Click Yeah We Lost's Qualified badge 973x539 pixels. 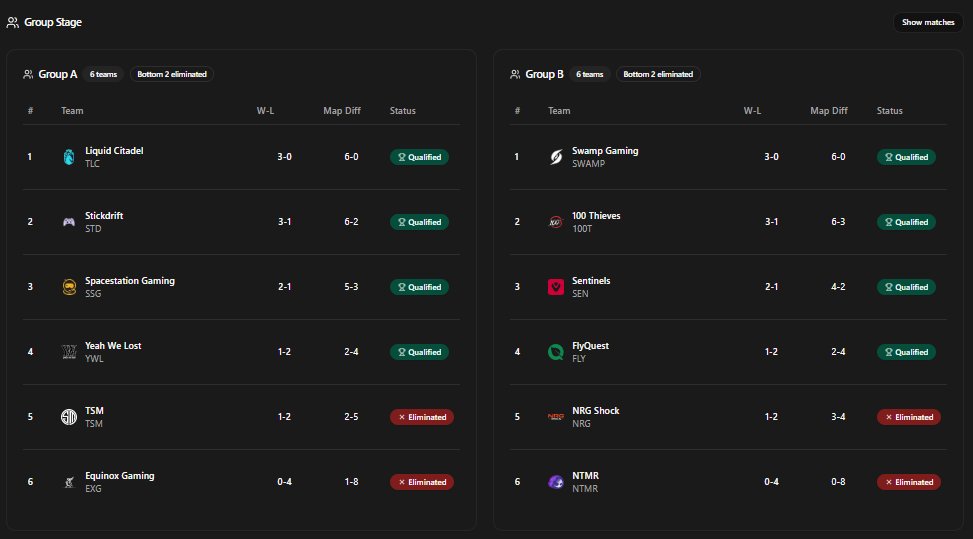419,352
